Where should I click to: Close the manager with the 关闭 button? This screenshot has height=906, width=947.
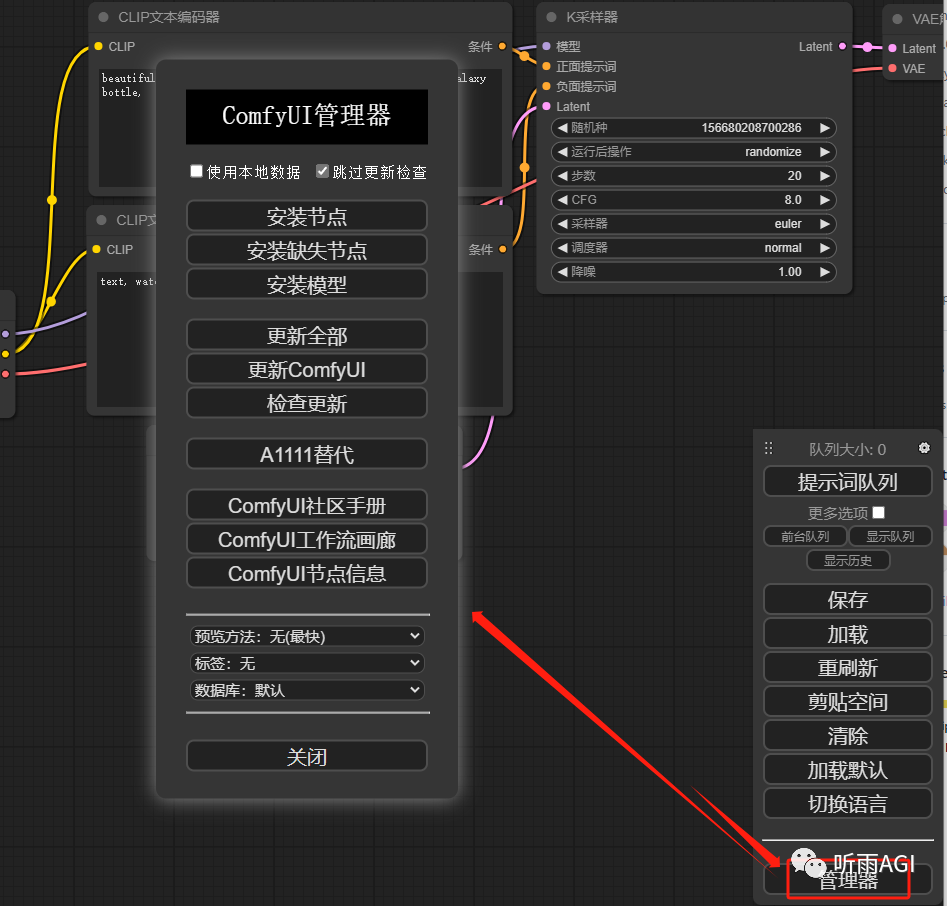[307, 756]
